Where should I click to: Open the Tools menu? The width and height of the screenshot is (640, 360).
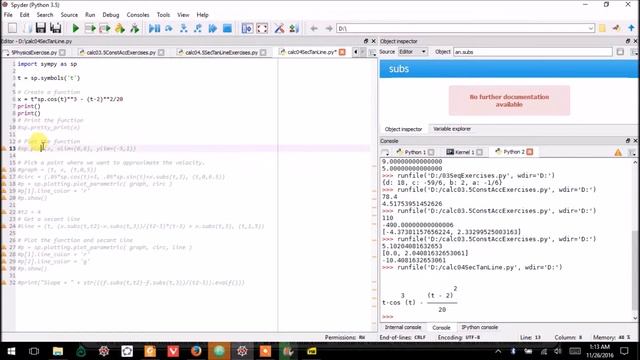pyautogui.click(x=163, y=15)
